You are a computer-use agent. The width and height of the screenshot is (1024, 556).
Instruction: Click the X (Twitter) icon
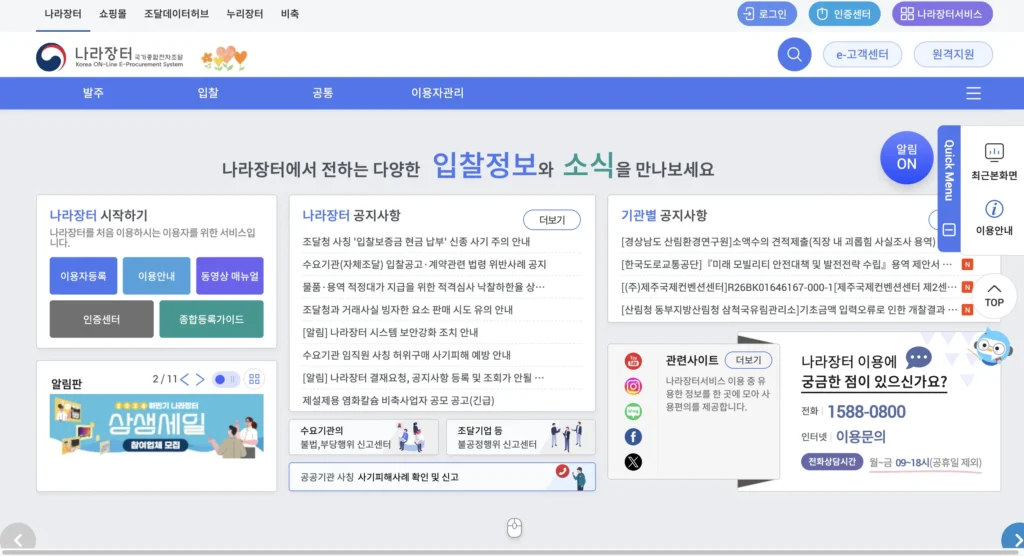point(633,462)
